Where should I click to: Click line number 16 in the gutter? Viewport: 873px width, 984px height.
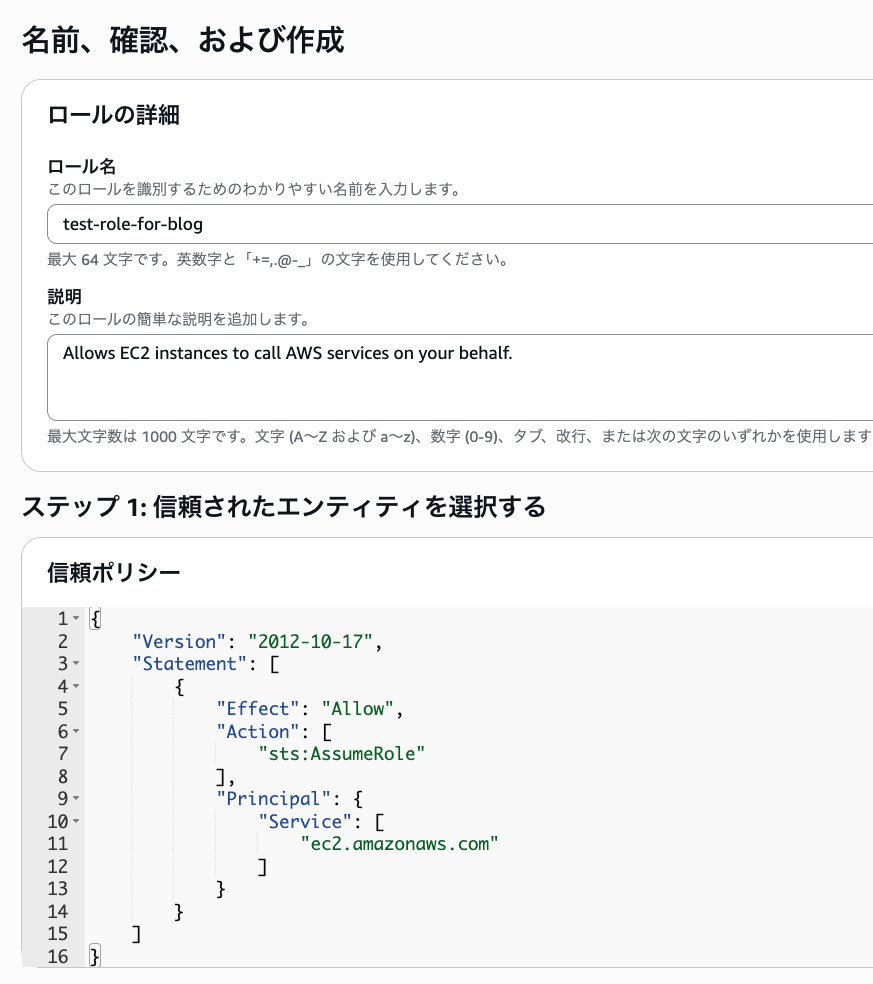click(58, 956)
